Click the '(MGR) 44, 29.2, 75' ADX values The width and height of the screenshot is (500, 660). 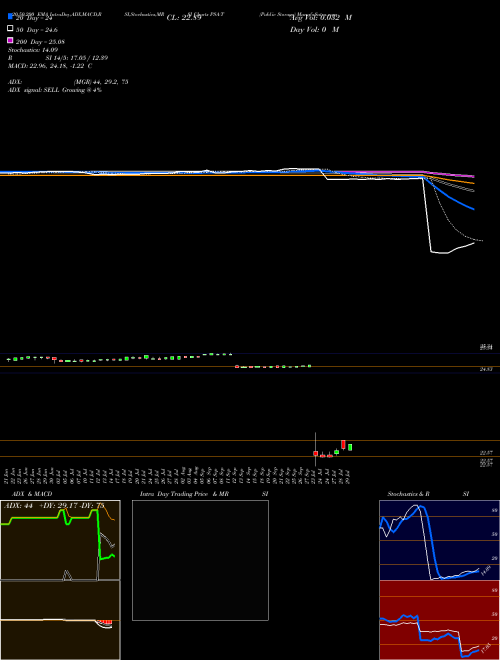pyautogui.click(x=101, y=82)
